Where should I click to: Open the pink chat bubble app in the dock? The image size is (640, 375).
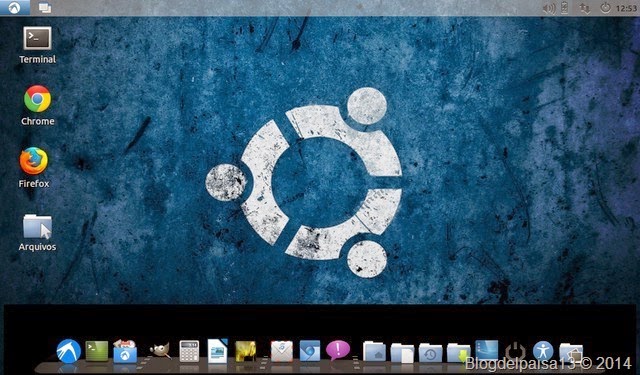pyautogui.click(x=338, y=351)
